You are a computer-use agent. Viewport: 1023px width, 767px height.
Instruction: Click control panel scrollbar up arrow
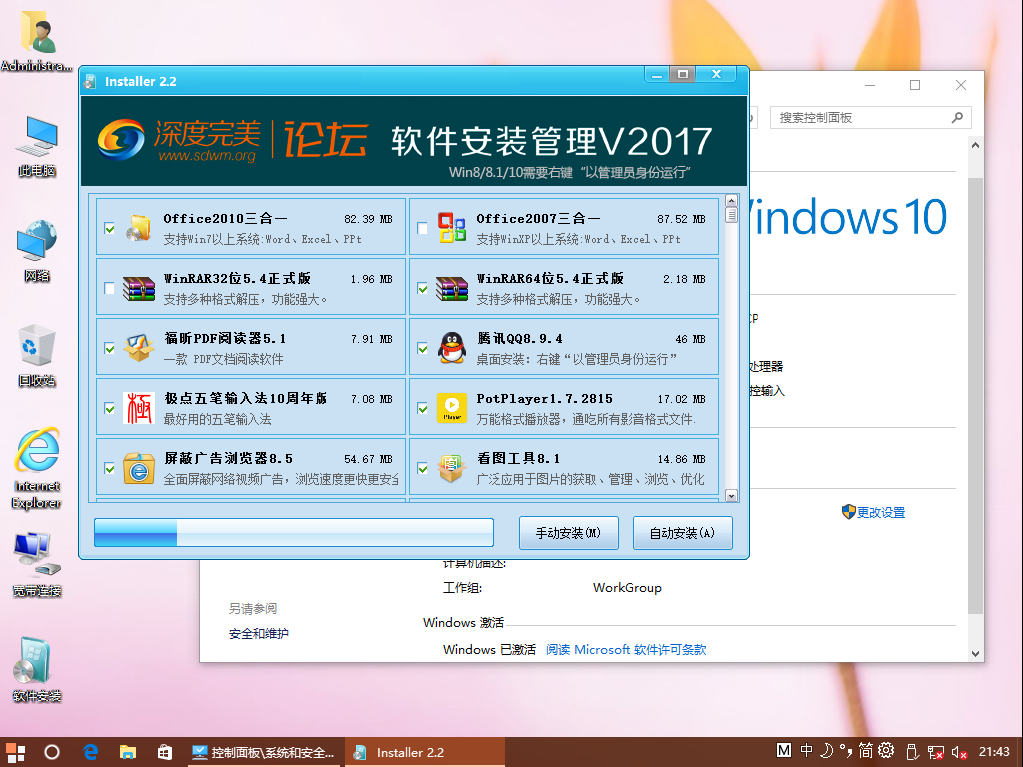(x=975, y=145)
